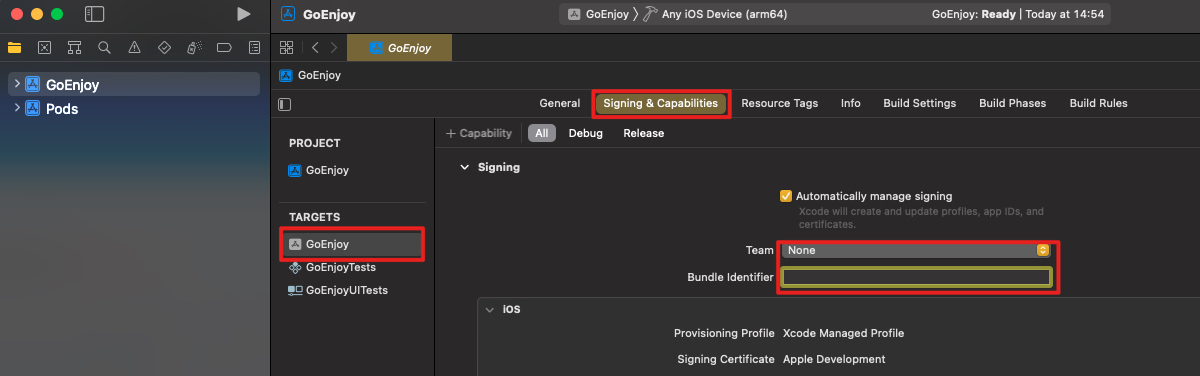Filter capabilities by Debug configuration

click(x=586, y=133)
